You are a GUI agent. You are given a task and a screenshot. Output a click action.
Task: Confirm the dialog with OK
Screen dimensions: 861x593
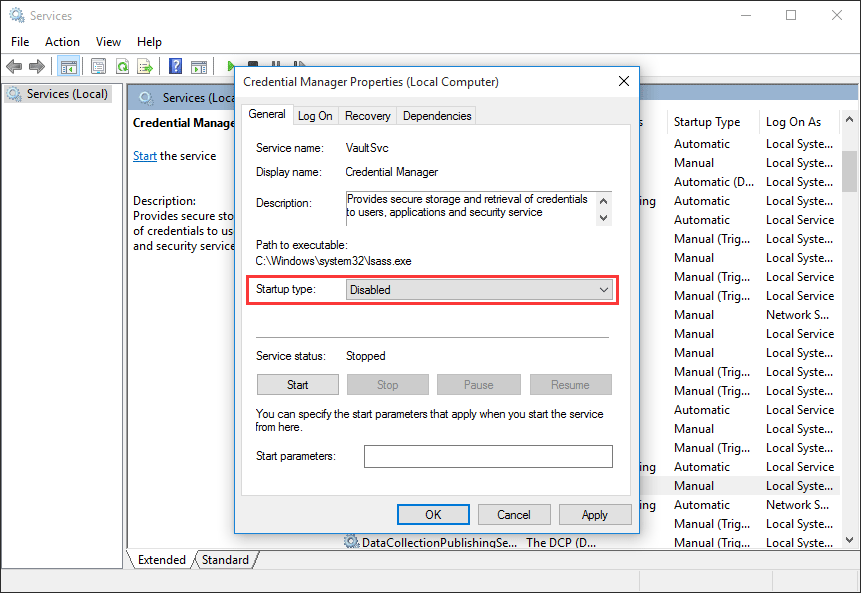(x=433, y=514)
